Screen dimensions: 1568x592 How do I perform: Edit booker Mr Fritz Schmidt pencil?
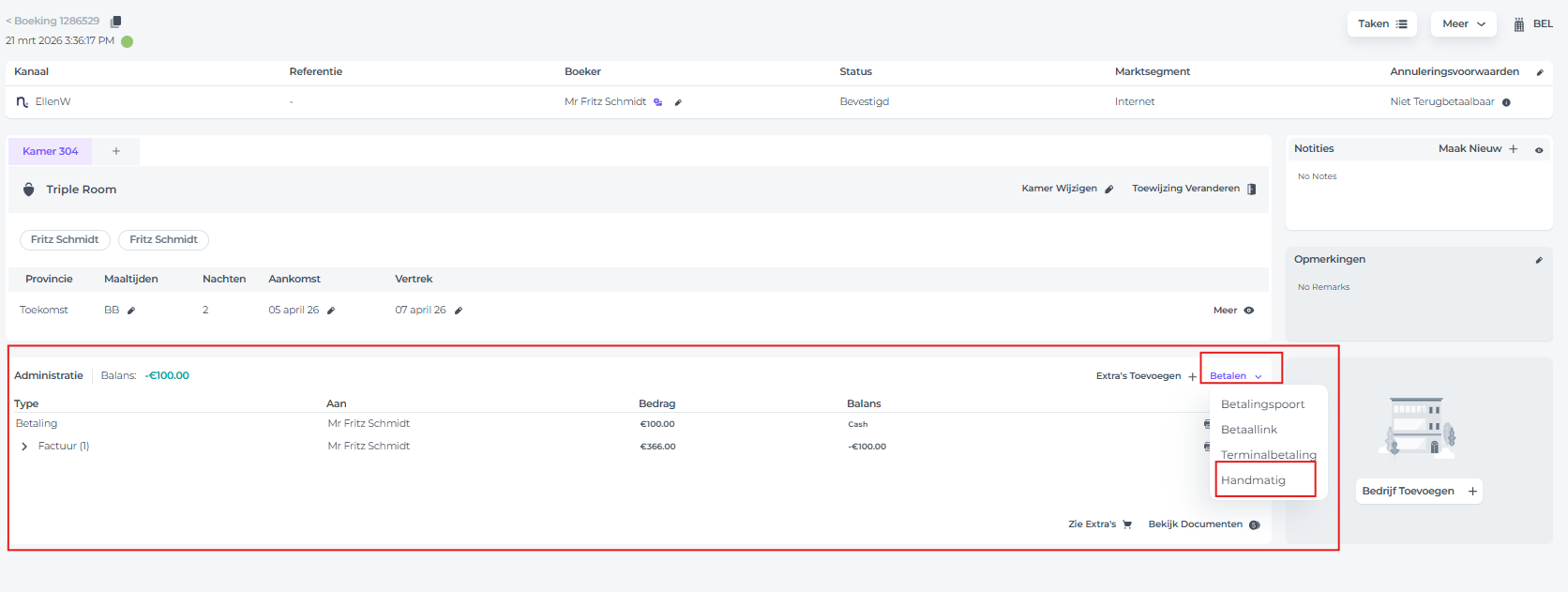[x=678, y=102]
